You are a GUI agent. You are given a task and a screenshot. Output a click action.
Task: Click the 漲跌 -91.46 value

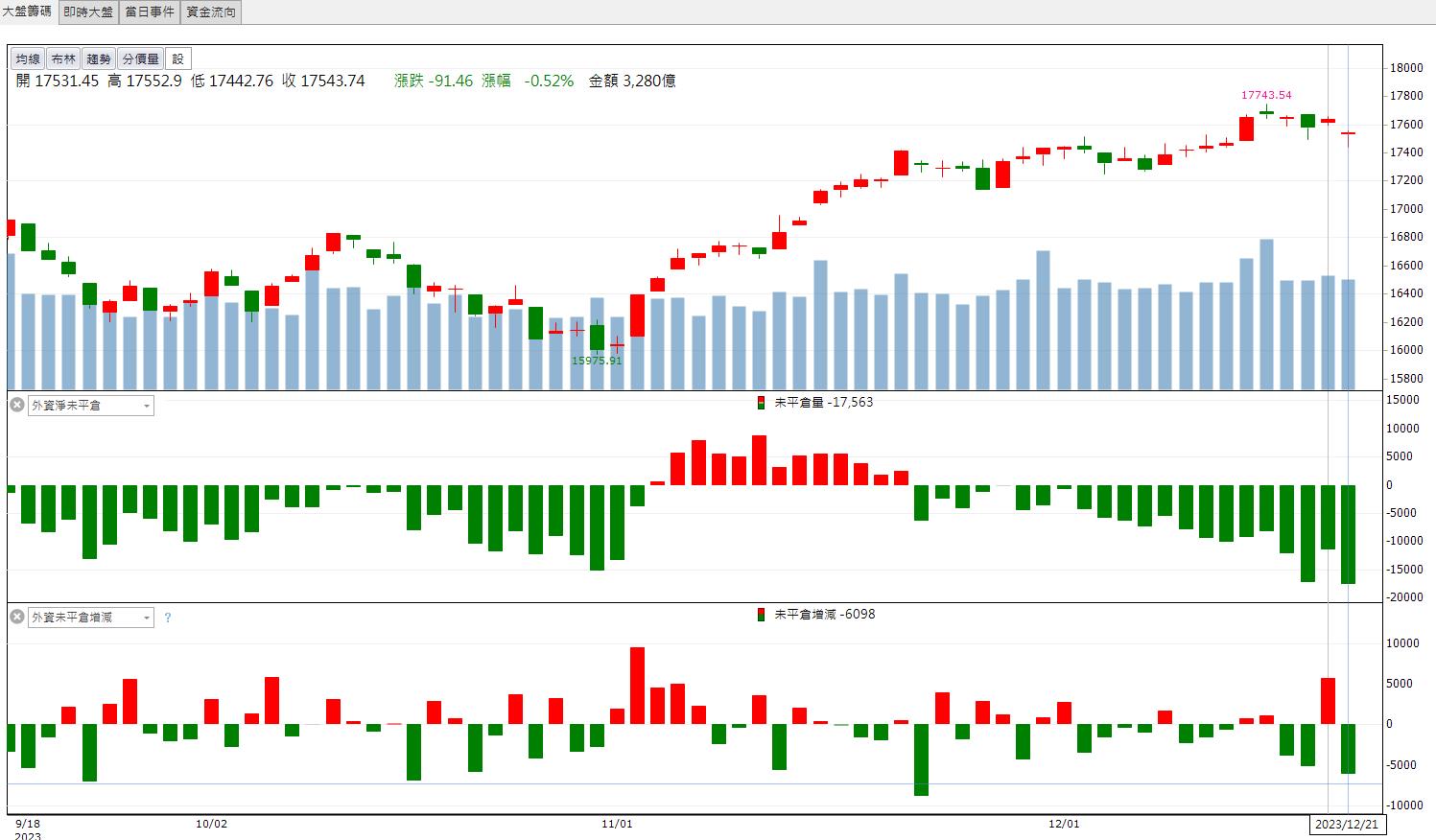(434, 81)
